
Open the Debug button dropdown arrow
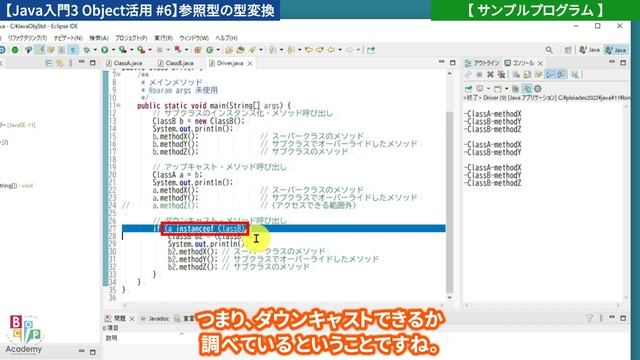(96, 50)
